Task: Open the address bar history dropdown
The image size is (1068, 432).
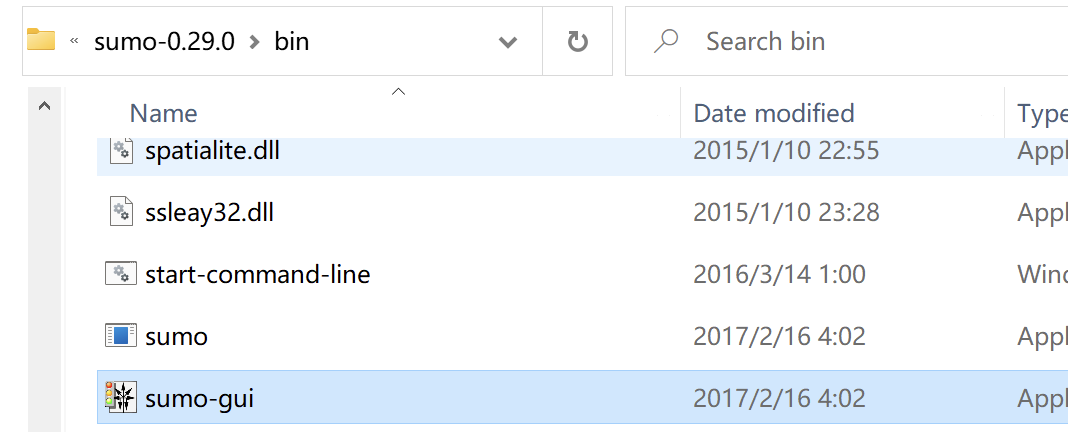Action: coord(508,42)
